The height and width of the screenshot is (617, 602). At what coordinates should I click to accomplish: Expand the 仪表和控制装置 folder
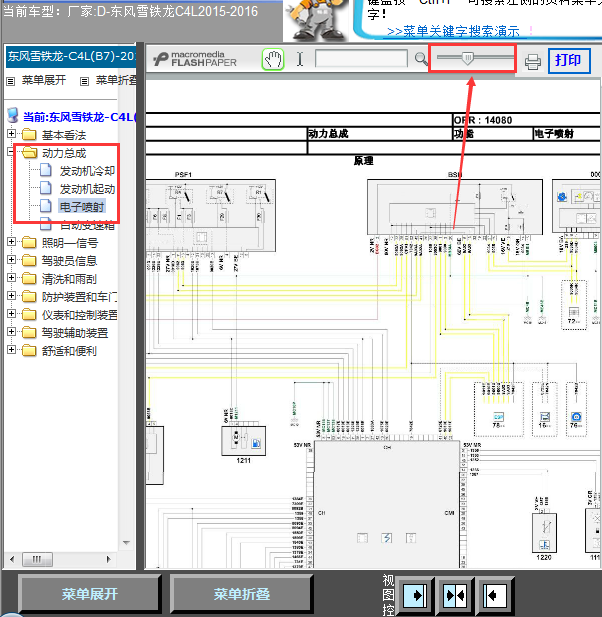(11, 314)
